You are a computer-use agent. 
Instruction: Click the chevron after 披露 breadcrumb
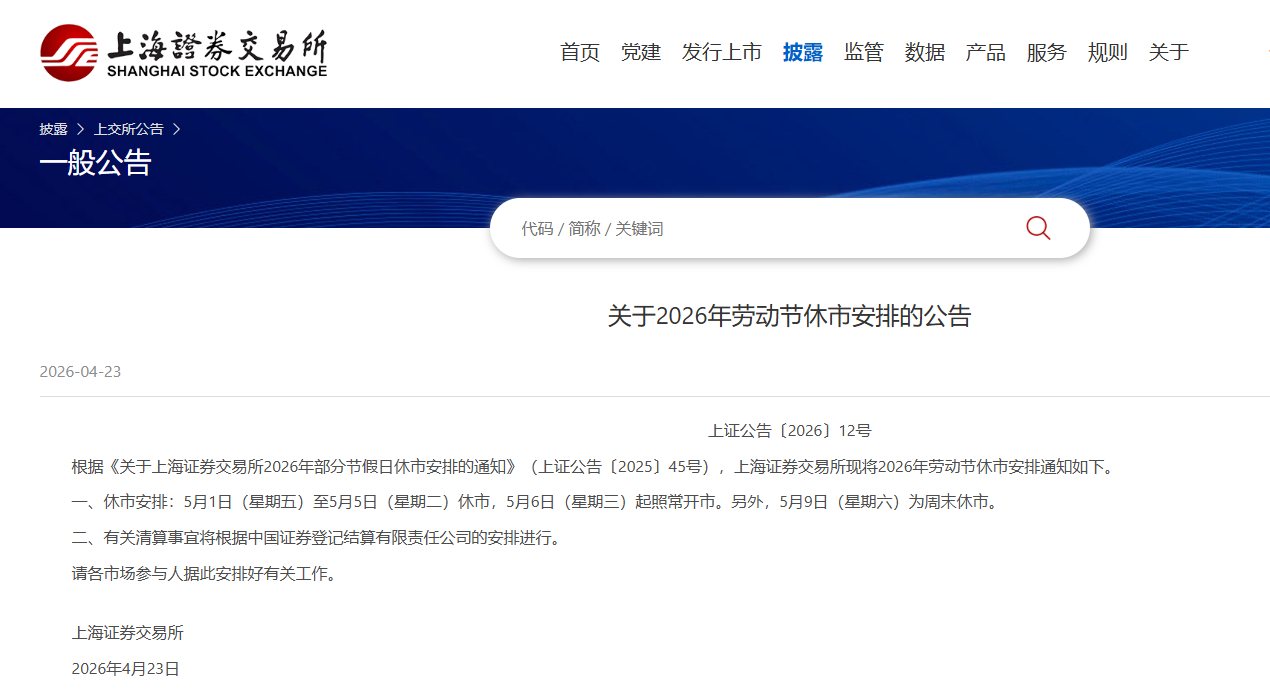click(80, 129)
